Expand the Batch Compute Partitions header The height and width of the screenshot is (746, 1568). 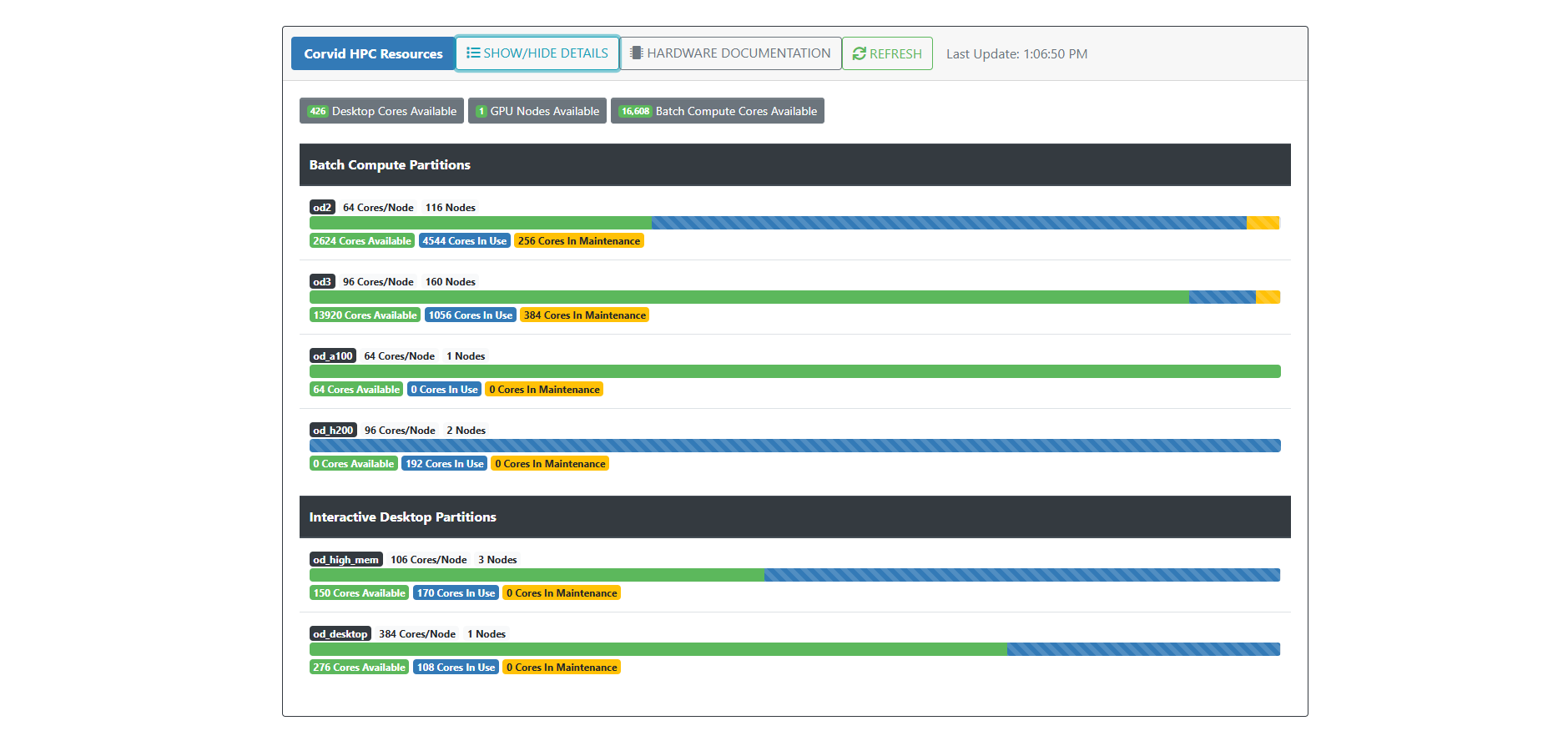[x=794, y=165]
